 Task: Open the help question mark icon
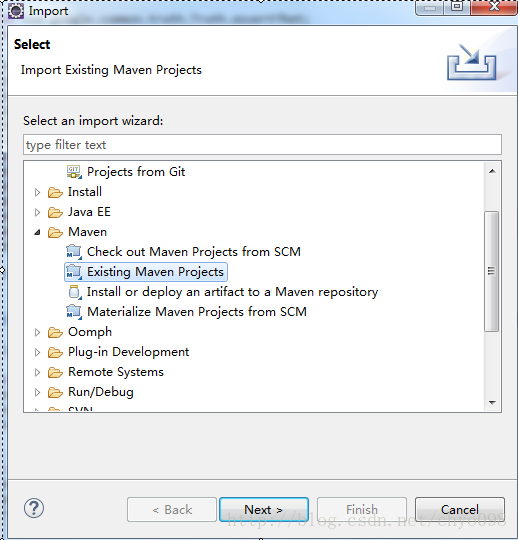pos(34,508)
